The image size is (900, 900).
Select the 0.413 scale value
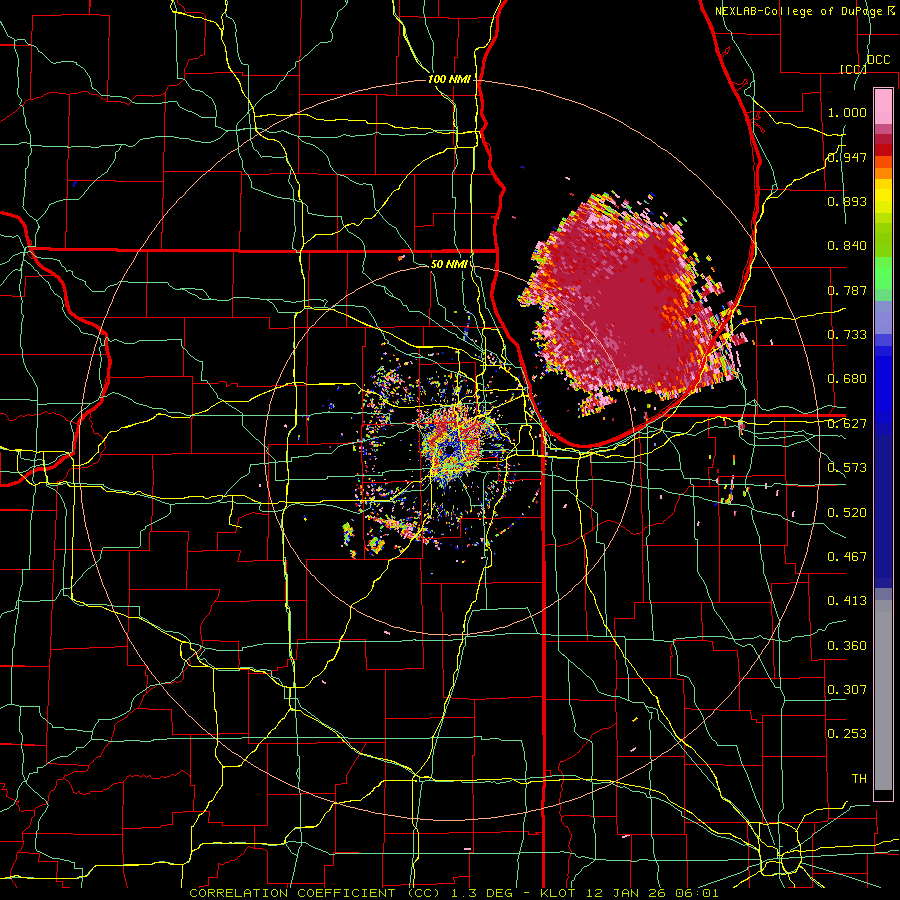point(847,601)
